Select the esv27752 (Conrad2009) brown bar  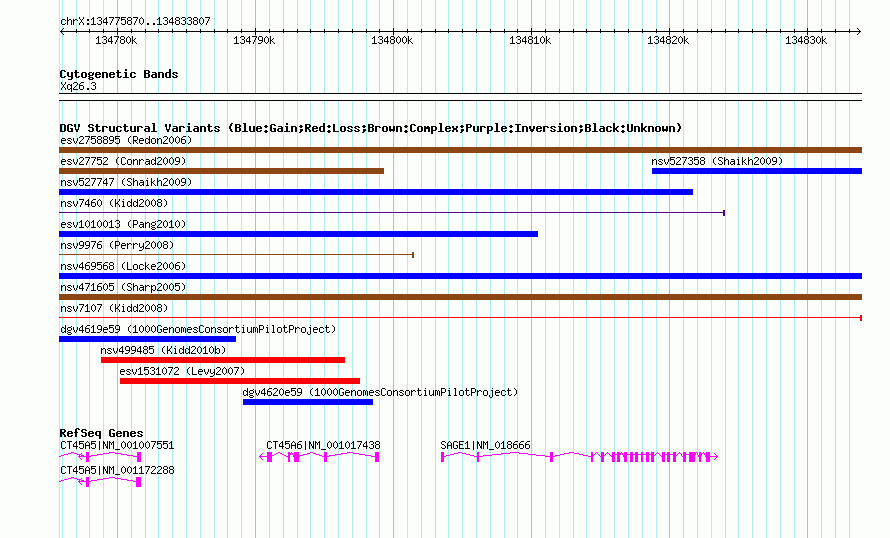coord(221,171)
